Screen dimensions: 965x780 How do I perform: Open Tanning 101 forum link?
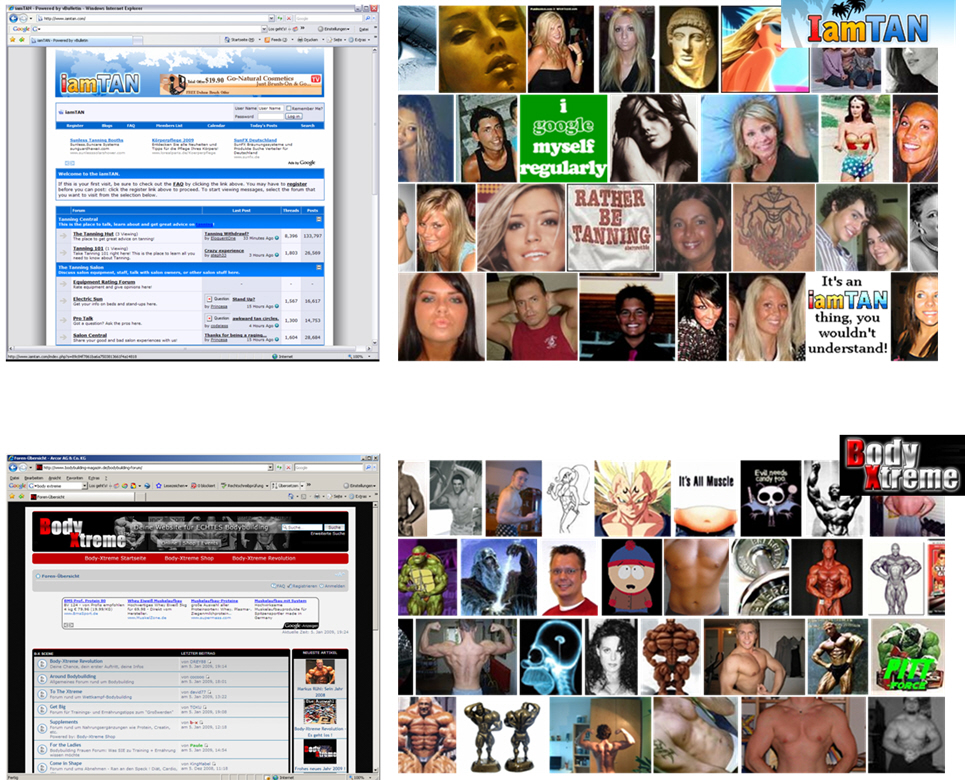point(89,248)
